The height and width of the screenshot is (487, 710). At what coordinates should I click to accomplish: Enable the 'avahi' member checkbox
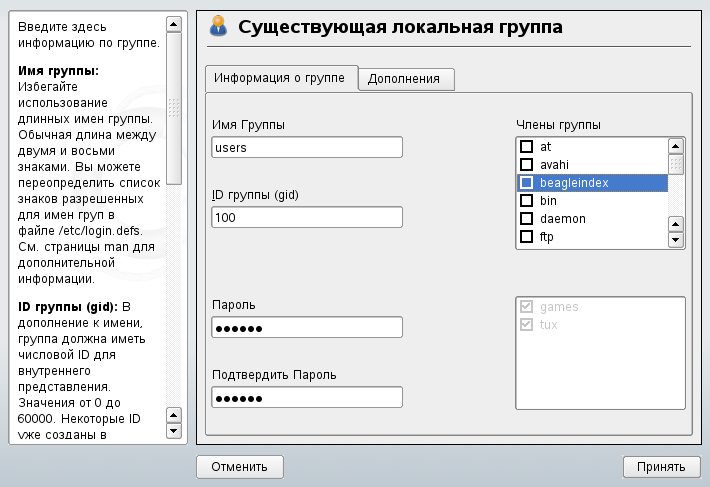click(x=526, y=165)
